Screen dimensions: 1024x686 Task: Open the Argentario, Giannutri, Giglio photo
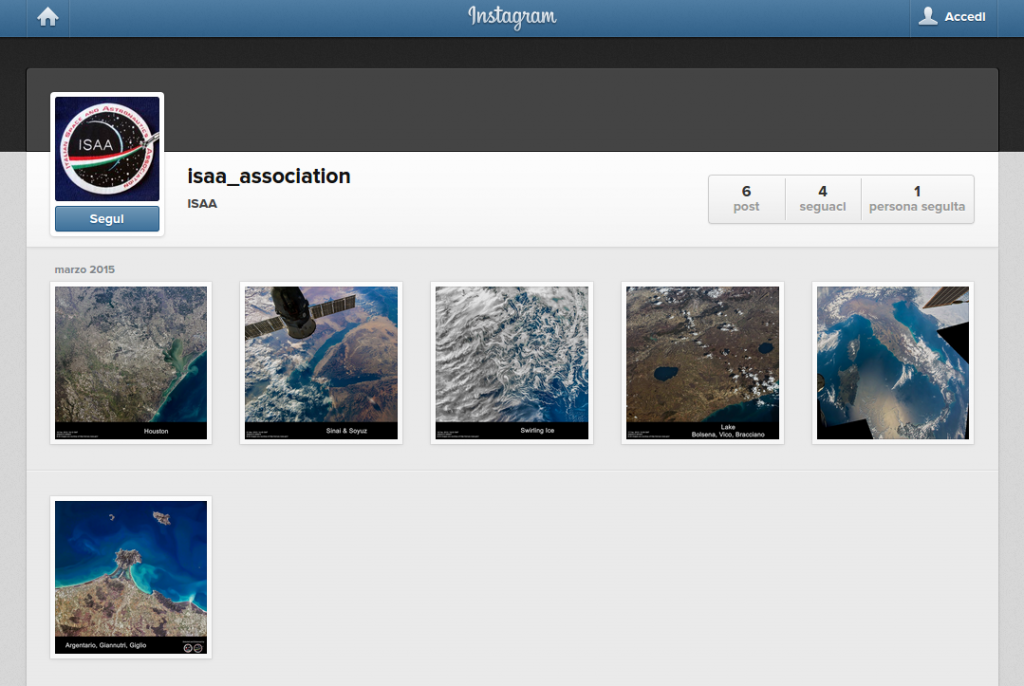(130, 576)
